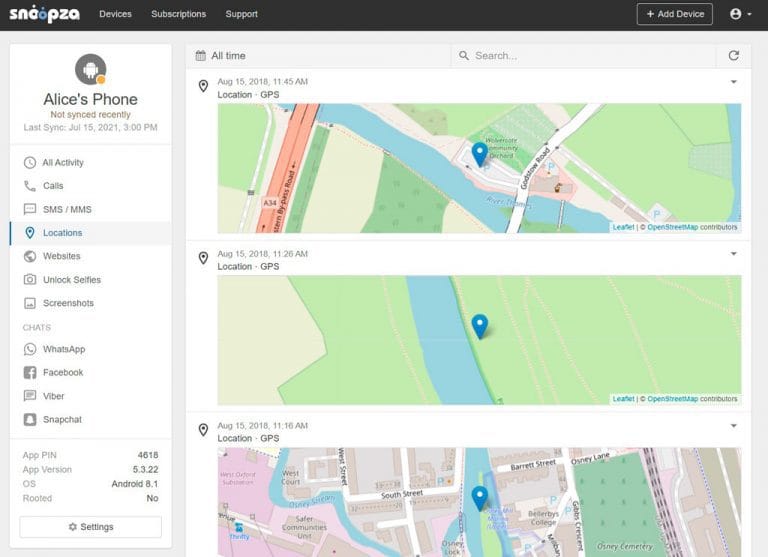Open the SMS / MMS section

point(91,209)
